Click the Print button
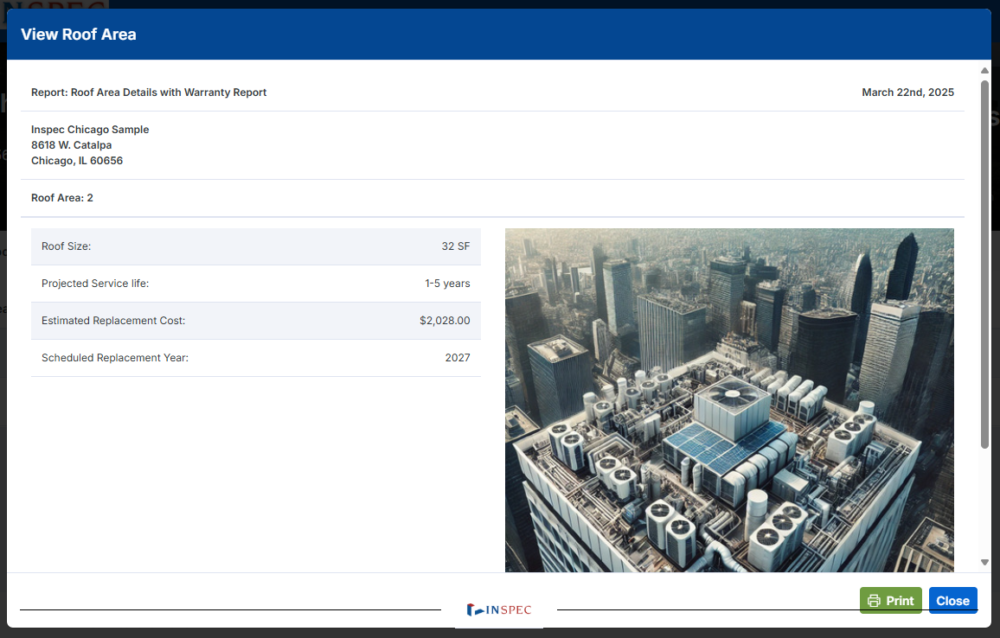The image size is (1000, 638). pos(890,600)
